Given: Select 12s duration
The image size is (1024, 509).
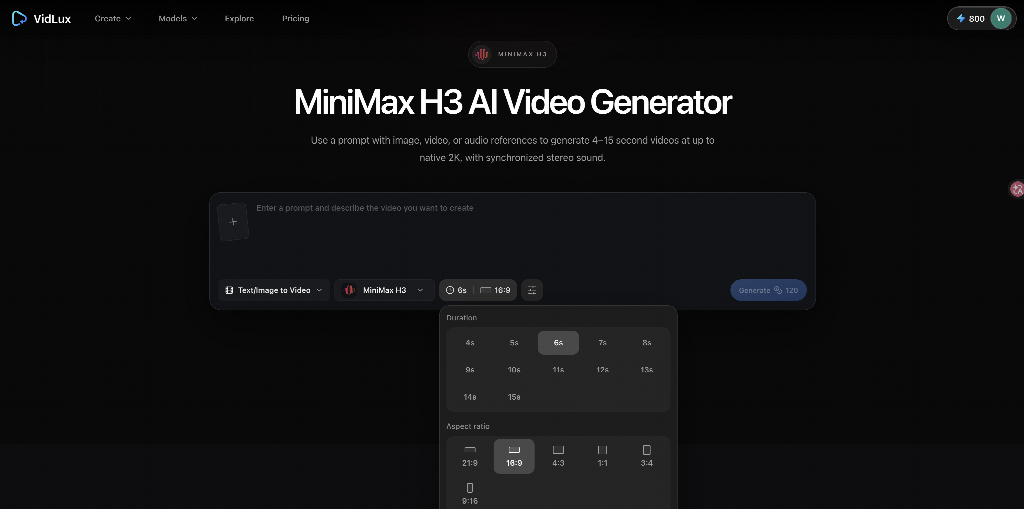Looking at the screenshot, I should pyautogui.click(x=602, y=370).
